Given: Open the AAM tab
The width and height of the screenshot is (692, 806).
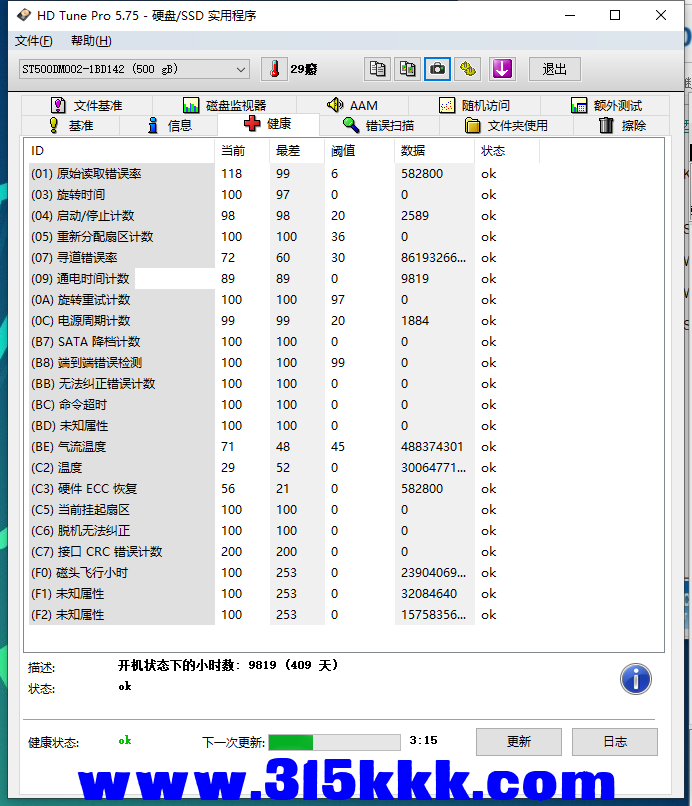Looking at the screenshot, I should (352, 105).
